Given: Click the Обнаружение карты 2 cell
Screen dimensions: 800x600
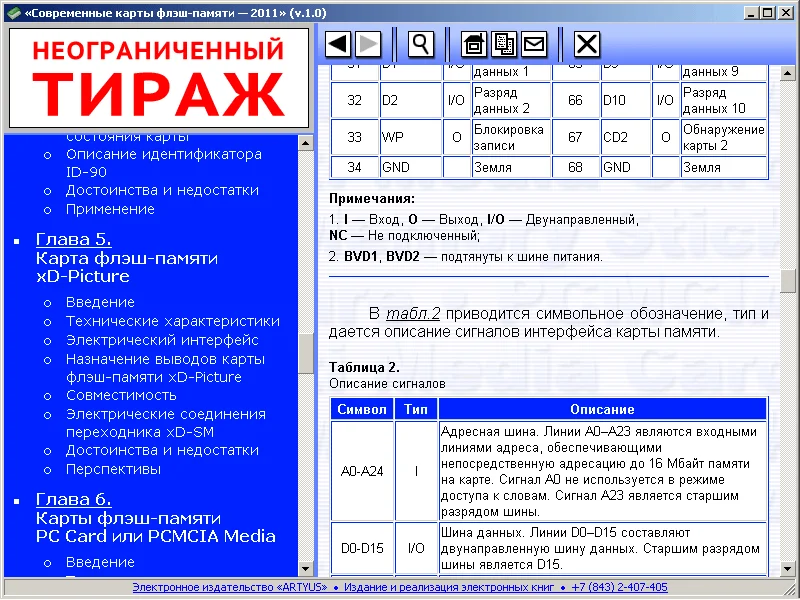Looking at the screenshot, I should pyautogui.click(x=724, y=137).
